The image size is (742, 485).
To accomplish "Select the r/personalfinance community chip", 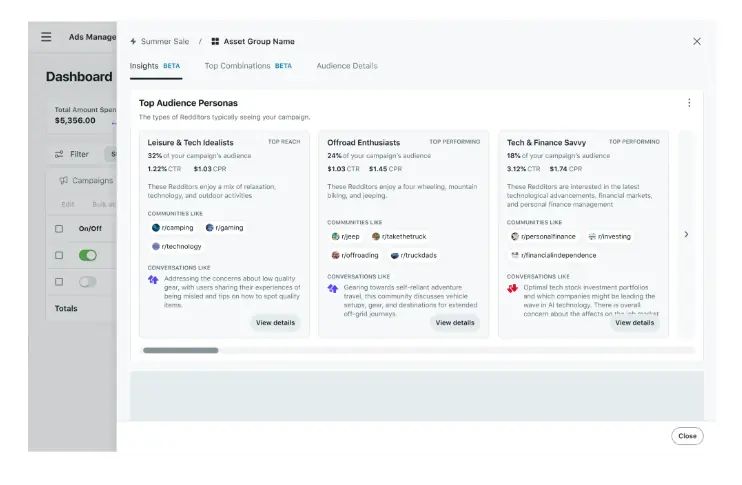I will click(543, 237).
